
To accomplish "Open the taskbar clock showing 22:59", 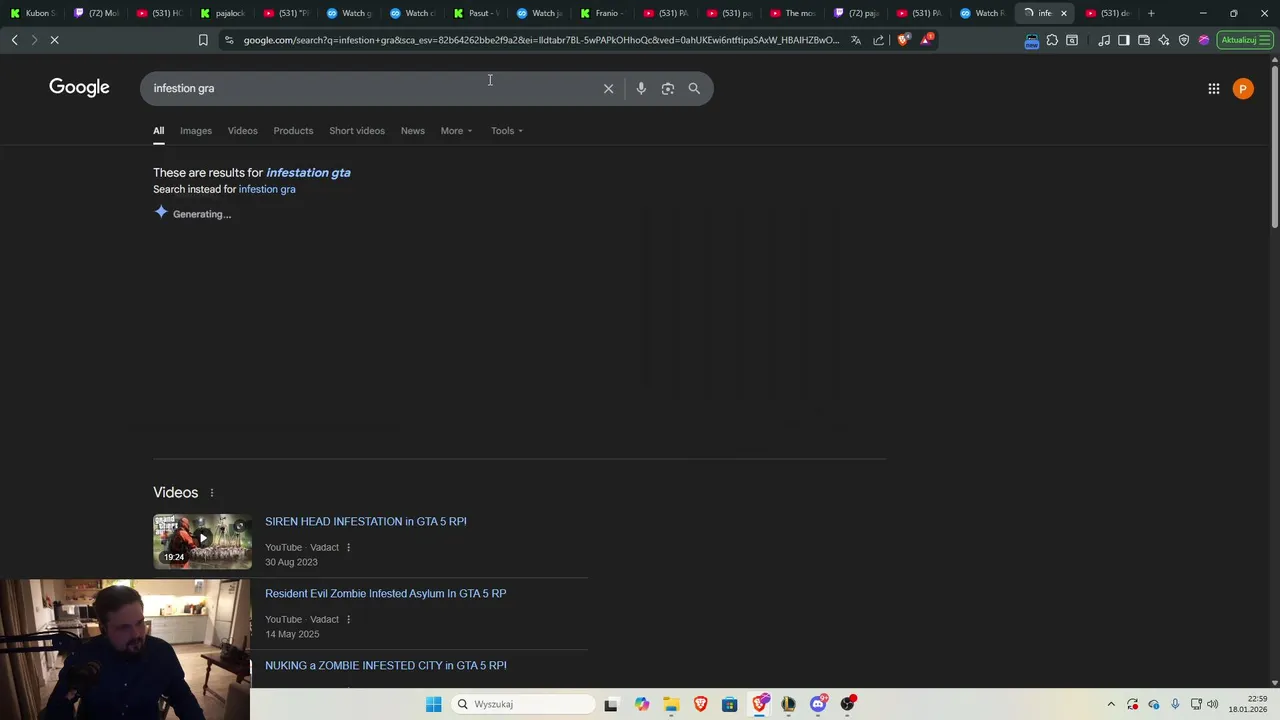I will [1248, 704].
